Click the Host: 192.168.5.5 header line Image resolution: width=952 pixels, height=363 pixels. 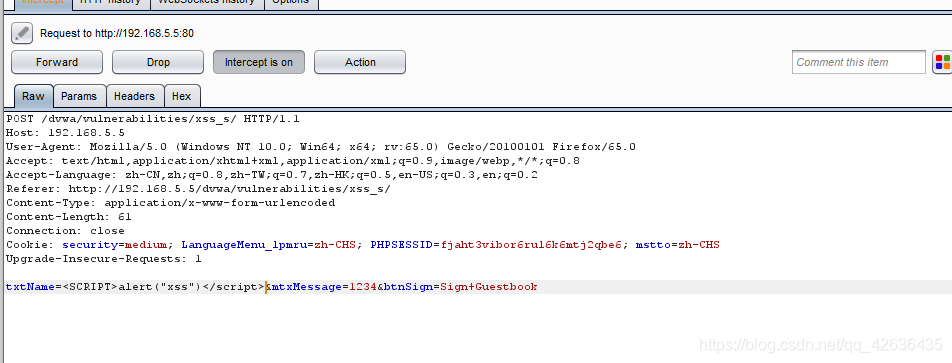point(66,132)
